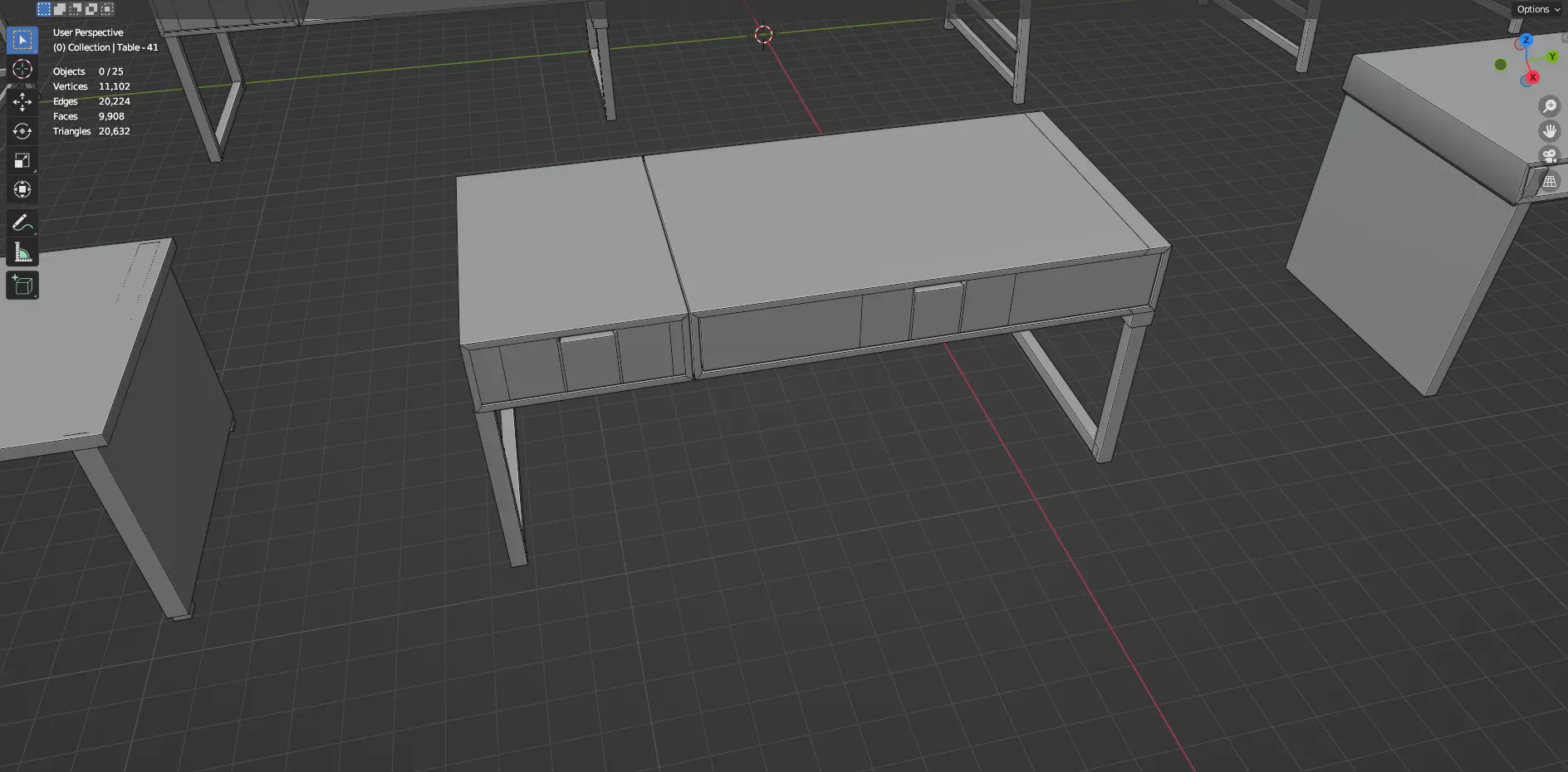Set selection mode to Subtract
Viewport: 1568px width, 772px height.
(76, 9)
